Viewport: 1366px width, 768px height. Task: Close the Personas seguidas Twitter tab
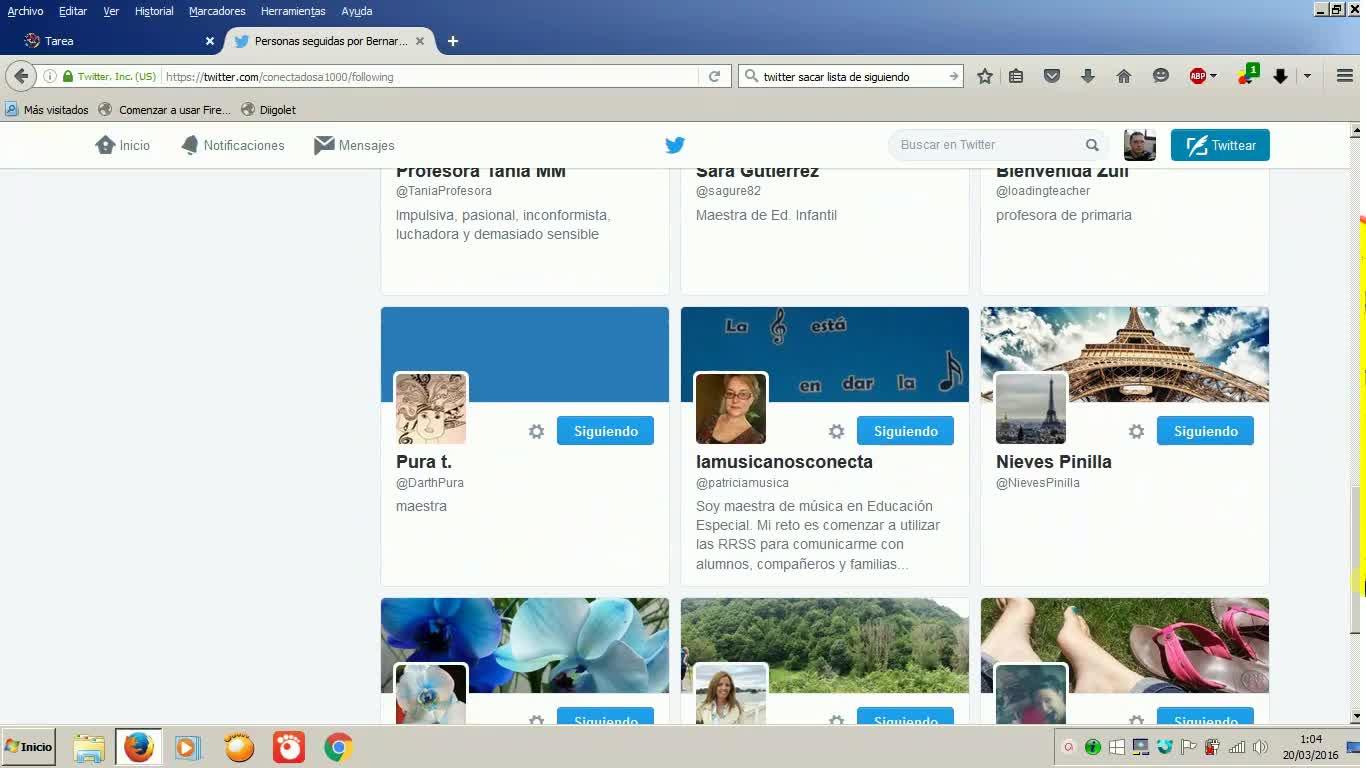tap(420, 41)
